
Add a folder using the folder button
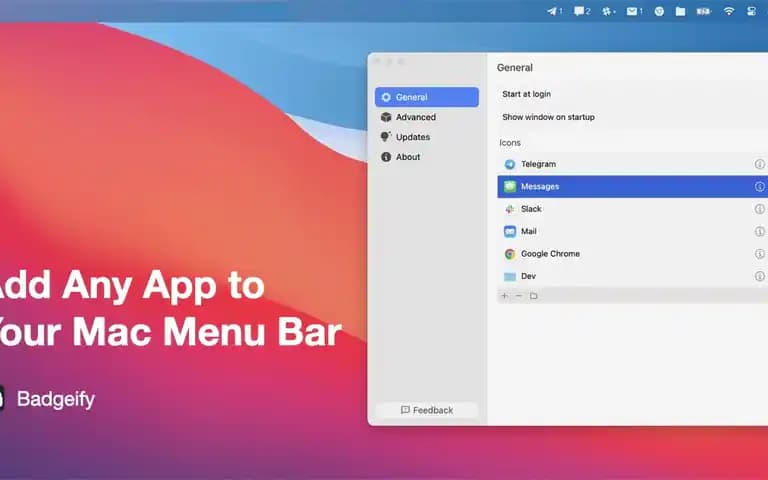click(x=533, y=295)
